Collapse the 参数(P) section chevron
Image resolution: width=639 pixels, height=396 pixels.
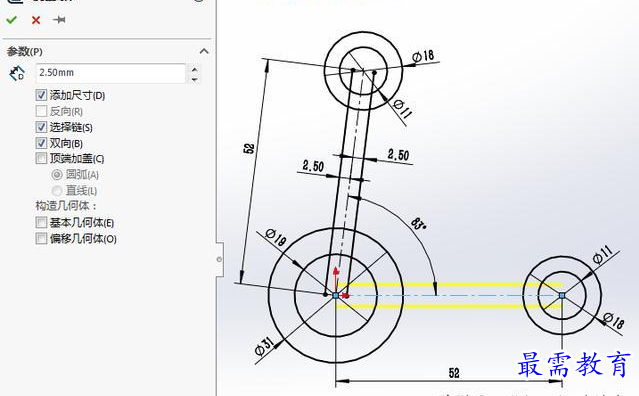point(204,51)
